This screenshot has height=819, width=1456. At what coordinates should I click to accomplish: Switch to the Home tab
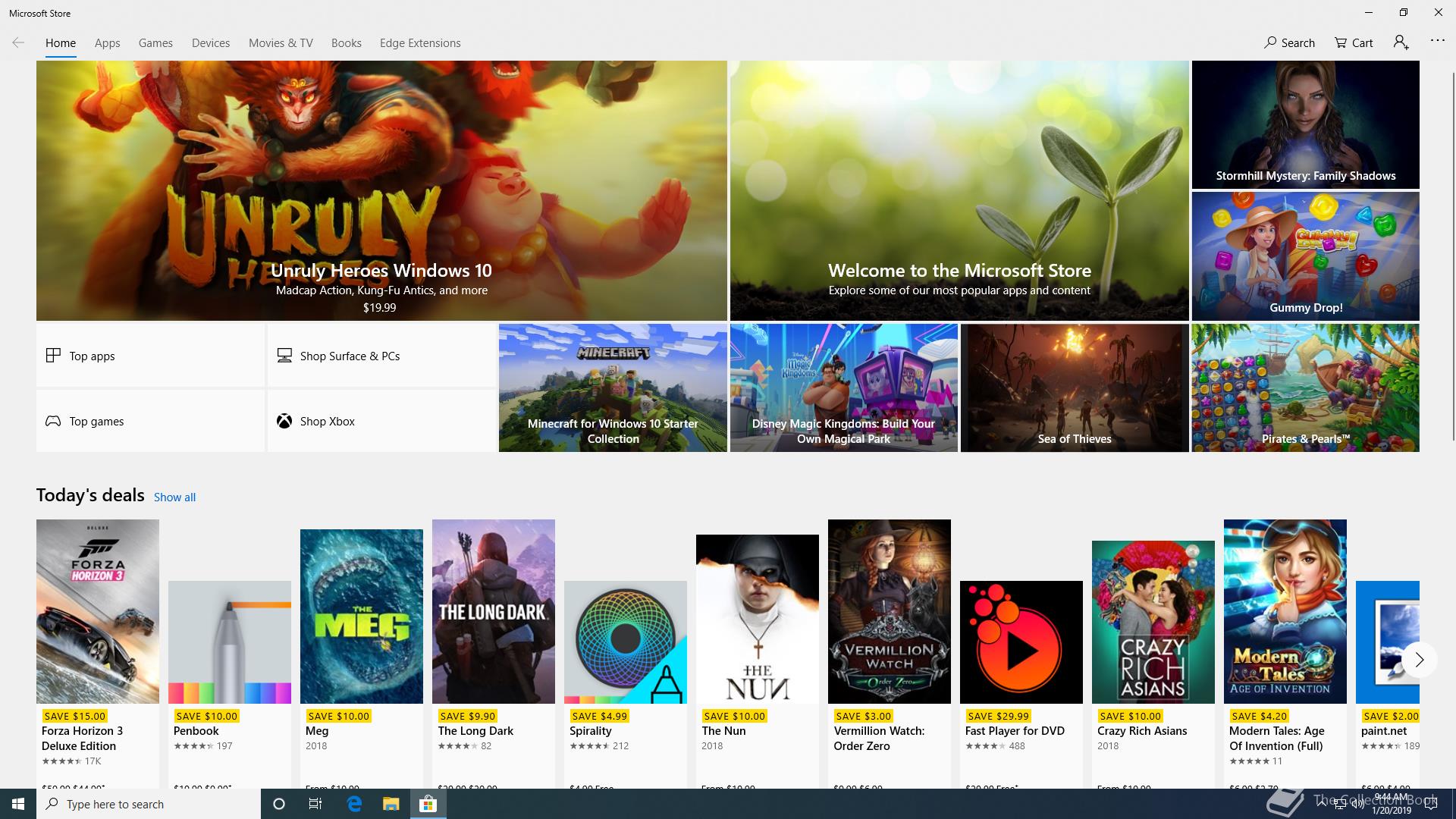[x=61, y=43]
